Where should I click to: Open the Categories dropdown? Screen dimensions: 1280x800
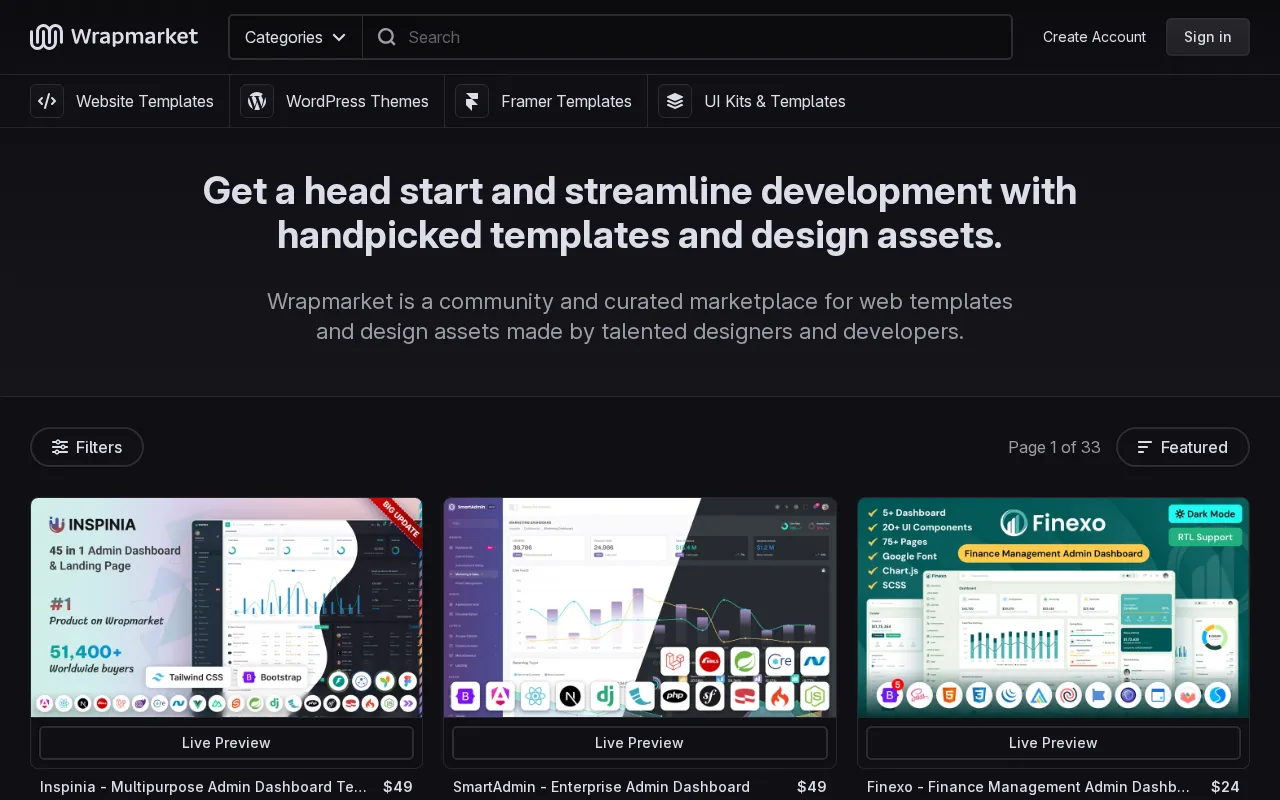[296, 37]
